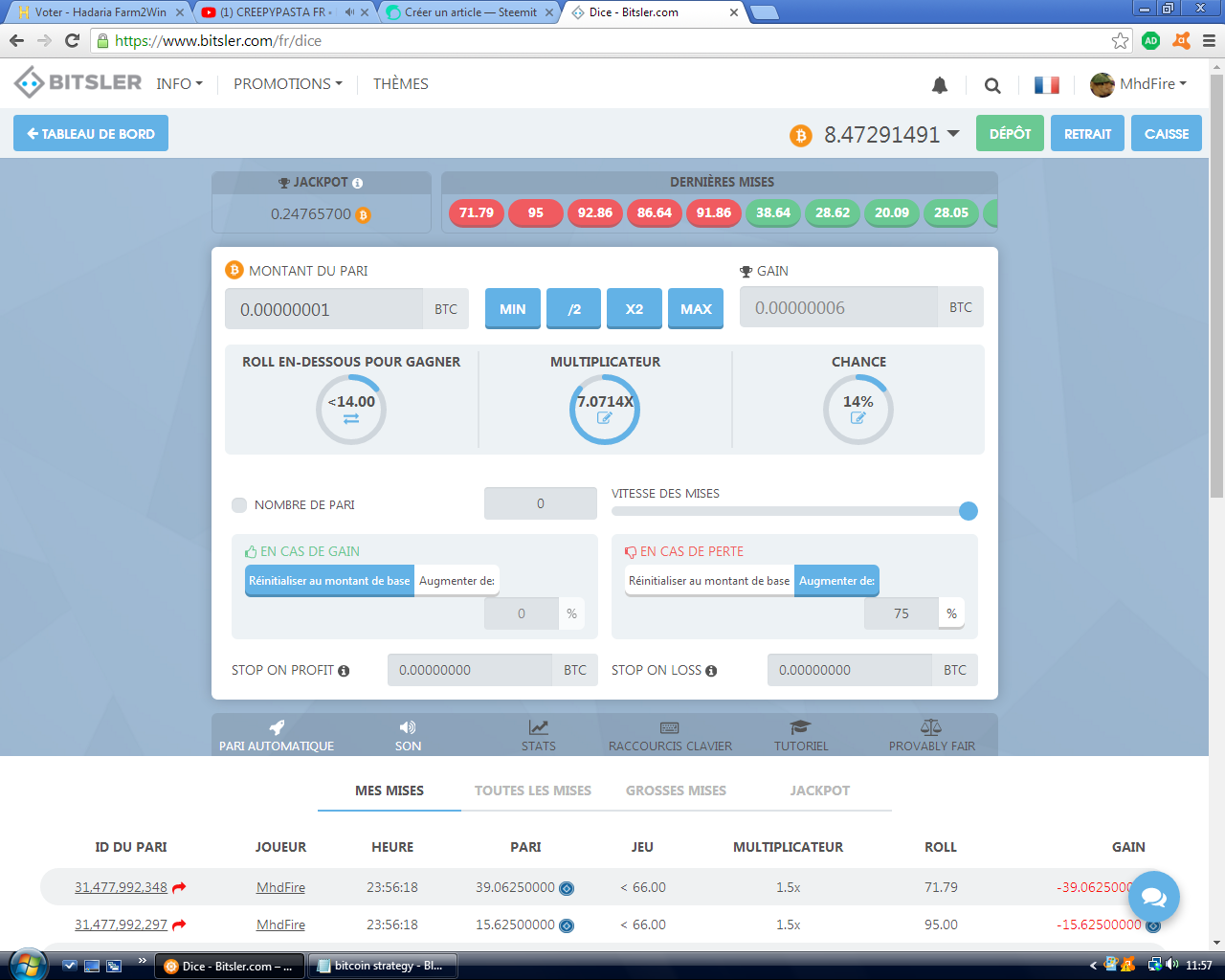Open live chat bubble button

pyautogui.click(x=1153, y=897)
